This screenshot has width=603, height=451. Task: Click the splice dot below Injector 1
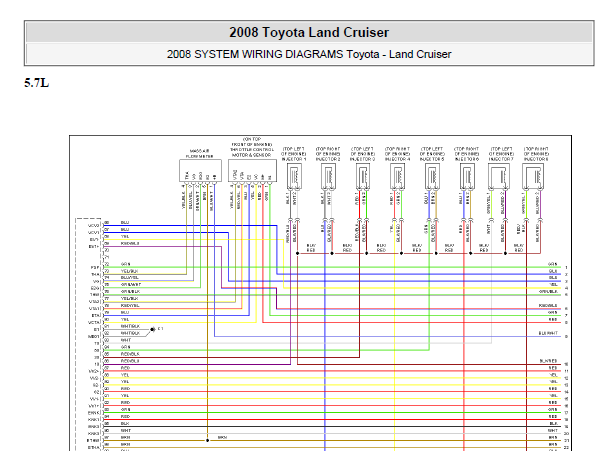[298, 253]
